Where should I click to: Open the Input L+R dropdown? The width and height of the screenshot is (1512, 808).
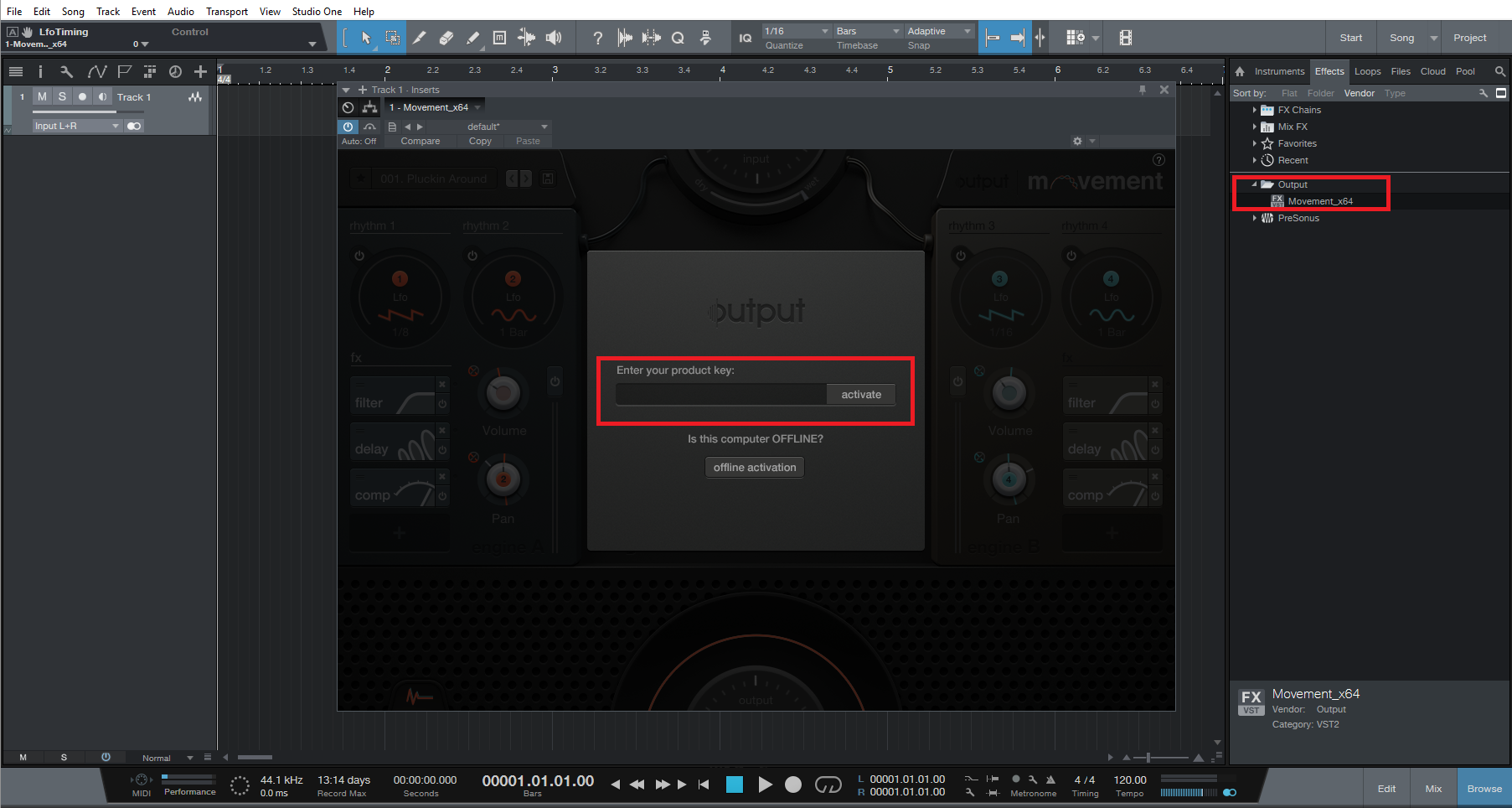(77, 126)
